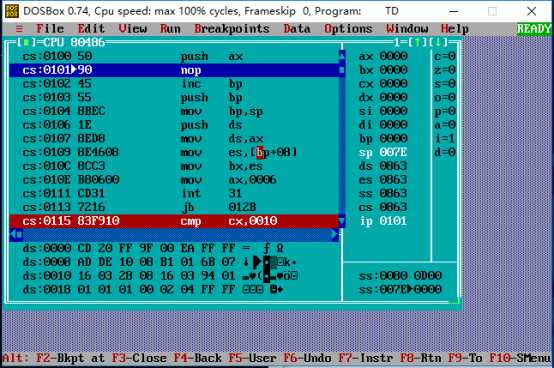554x368 pixels.
Task: Select instruction cs:0106 push ds
Action: (174, 125)
